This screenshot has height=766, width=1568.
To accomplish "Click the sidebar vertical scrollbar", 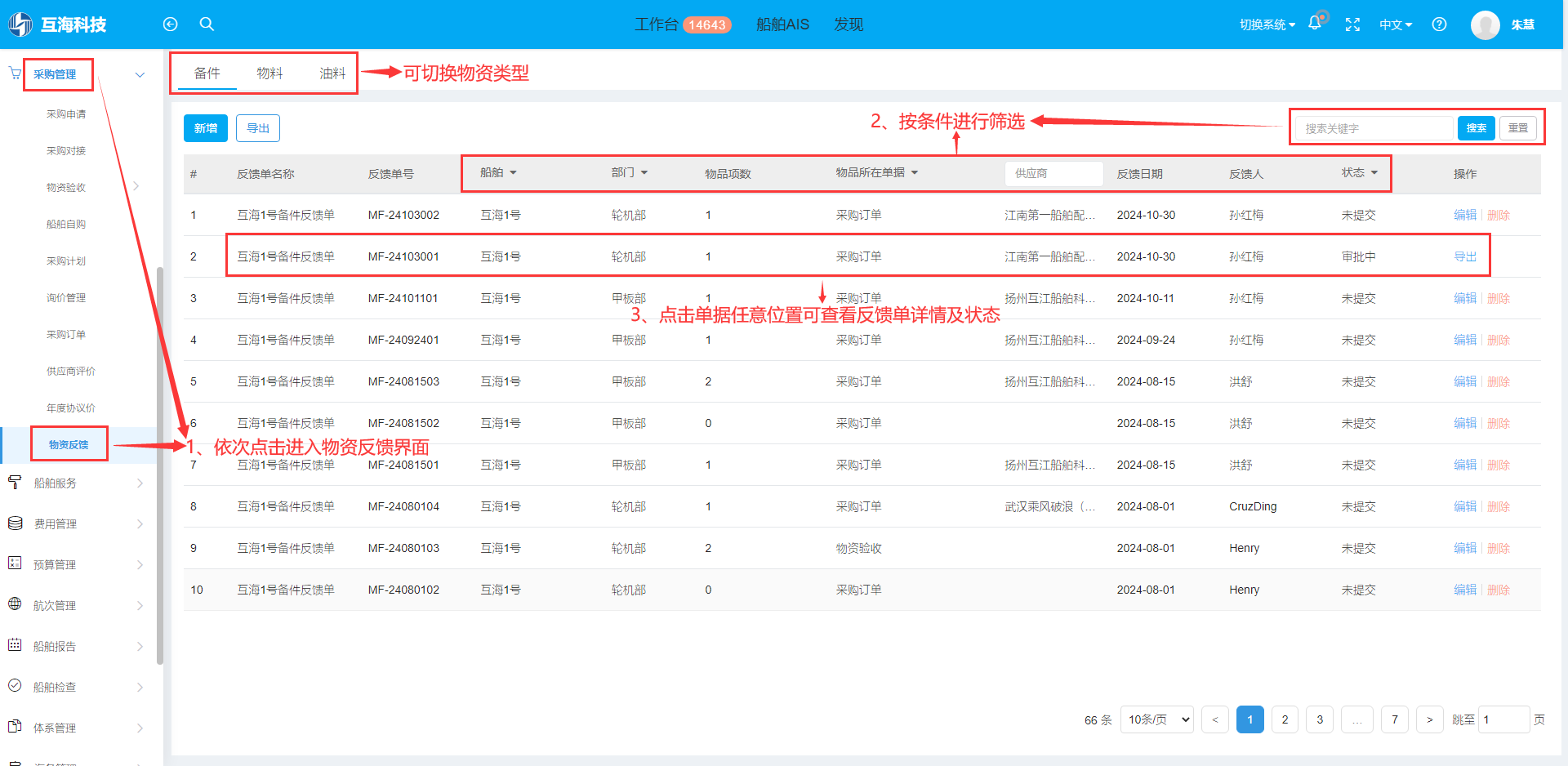I will click(x=160, y=465).
